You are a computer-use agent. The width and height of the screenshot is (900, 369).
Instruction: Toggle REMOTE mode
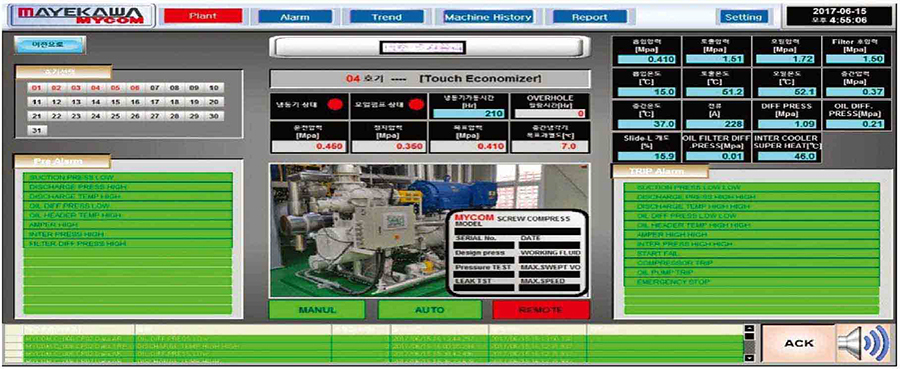(x=541, y=310)
